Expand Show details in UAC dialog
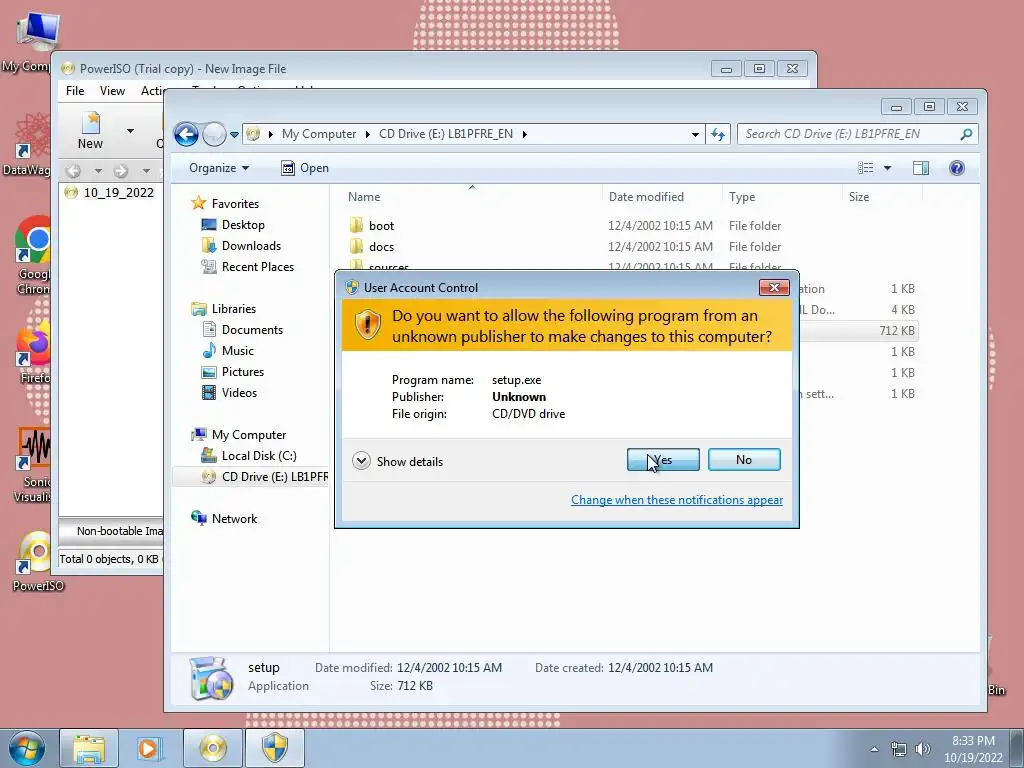 398,461
